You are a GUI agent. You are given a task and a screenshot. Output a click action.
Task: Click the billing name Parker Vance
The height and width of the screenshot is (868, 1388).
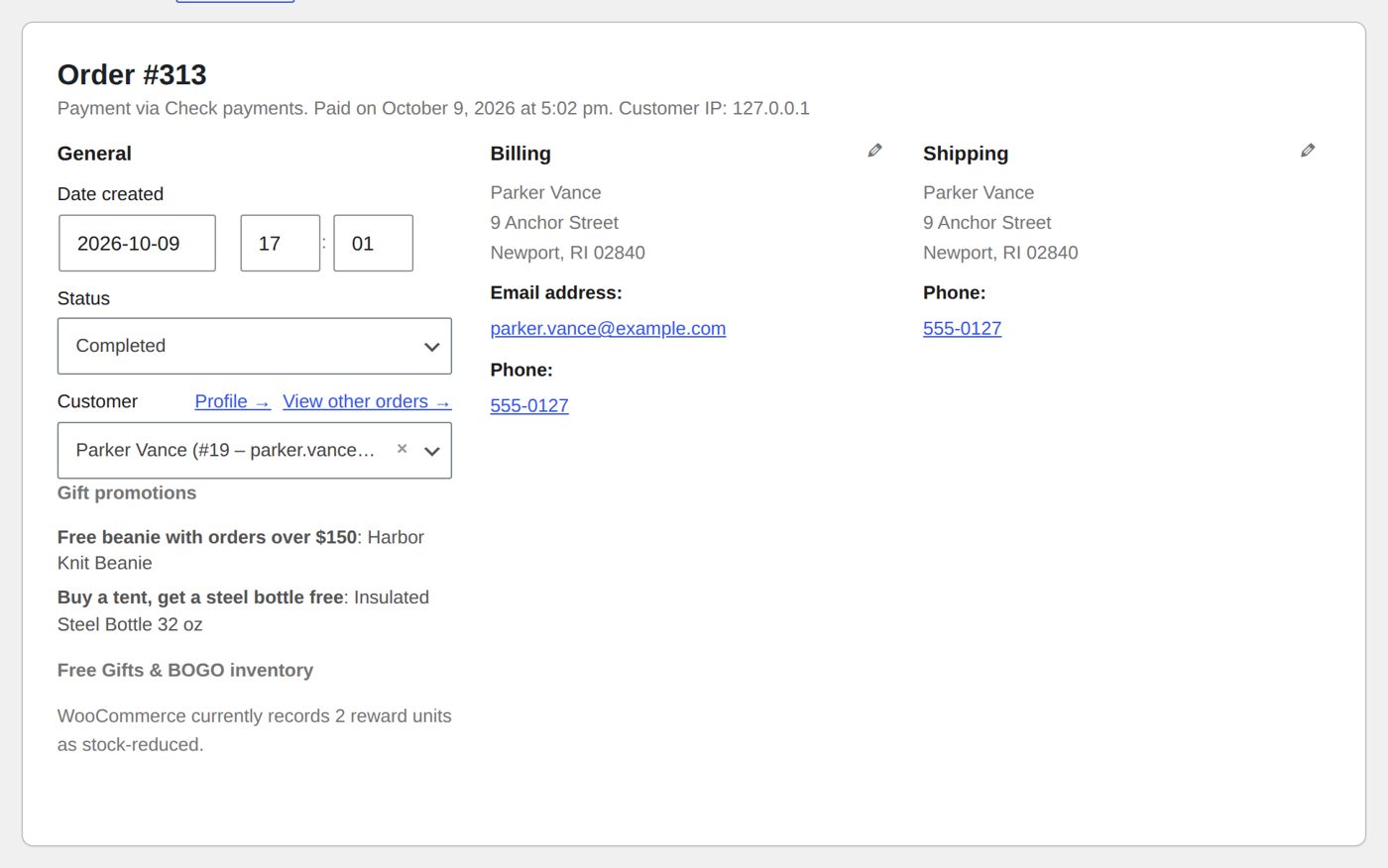click(x=545, y=192)
